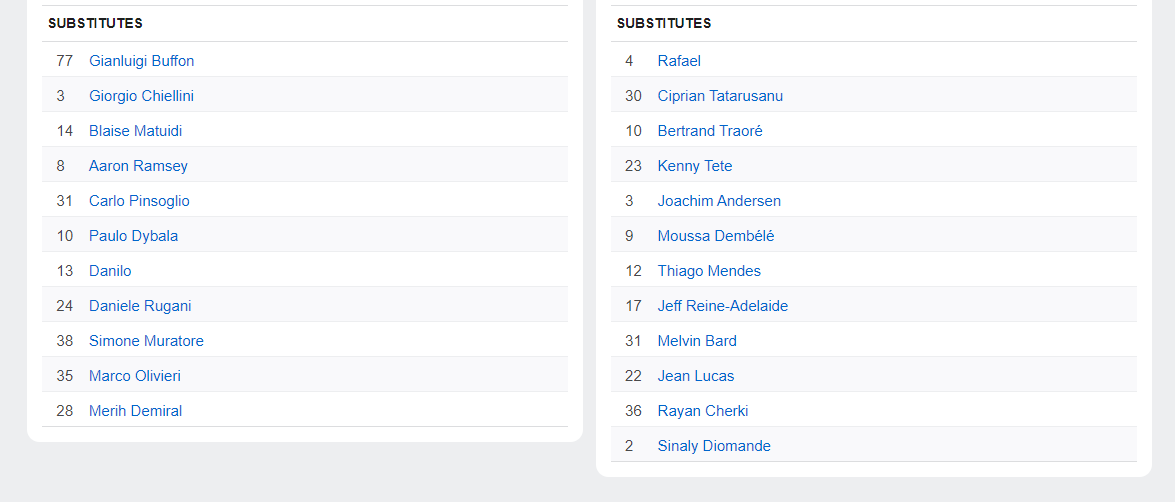Select Simone Muratore's name
The height and width of the screenshot is (502, 1175).
(146, 341)
